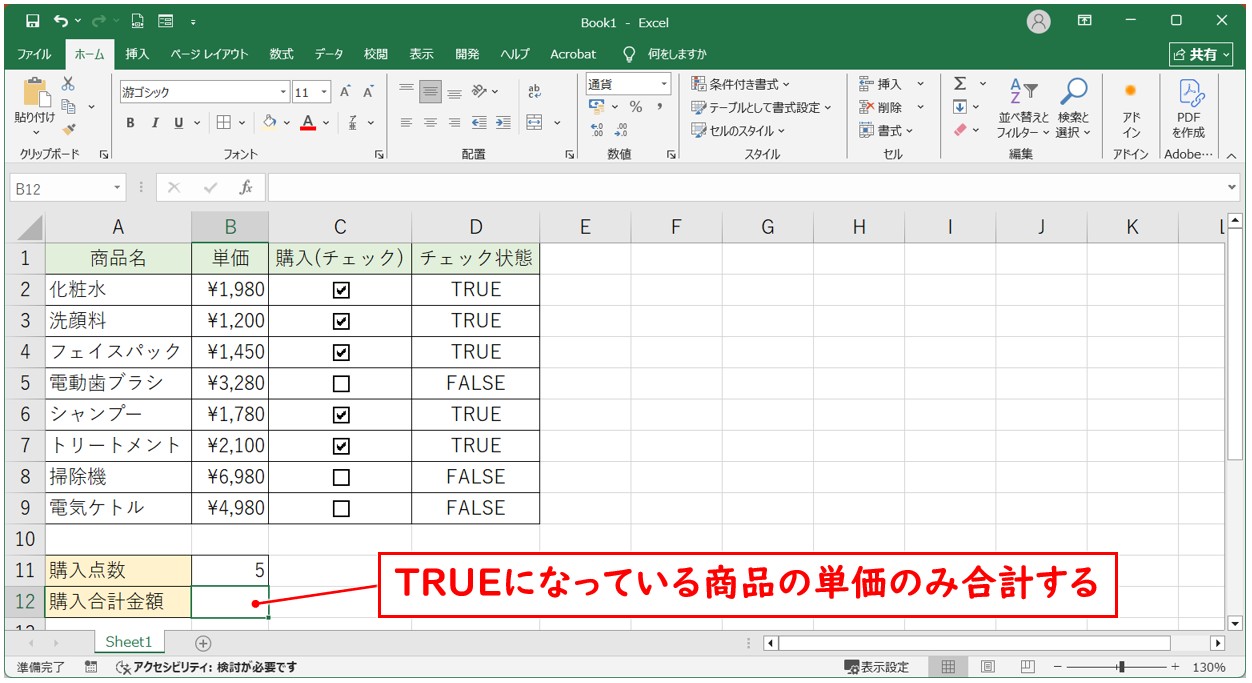Toggle Italic formatting

[x=155, y=123]
